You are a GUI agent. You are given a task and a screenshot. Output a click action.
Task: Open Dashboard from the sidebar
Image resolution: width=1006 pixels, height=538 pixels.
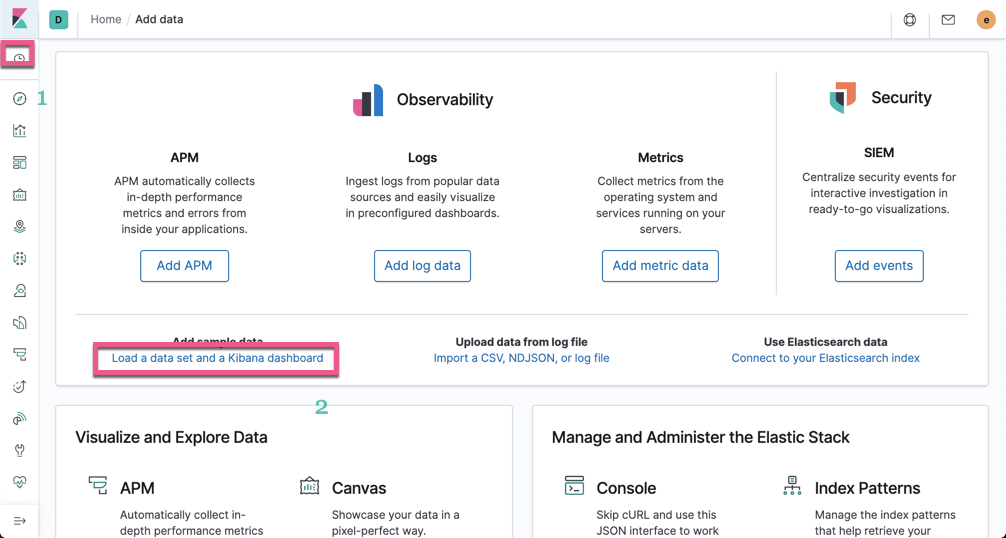[x=19, y=163]
